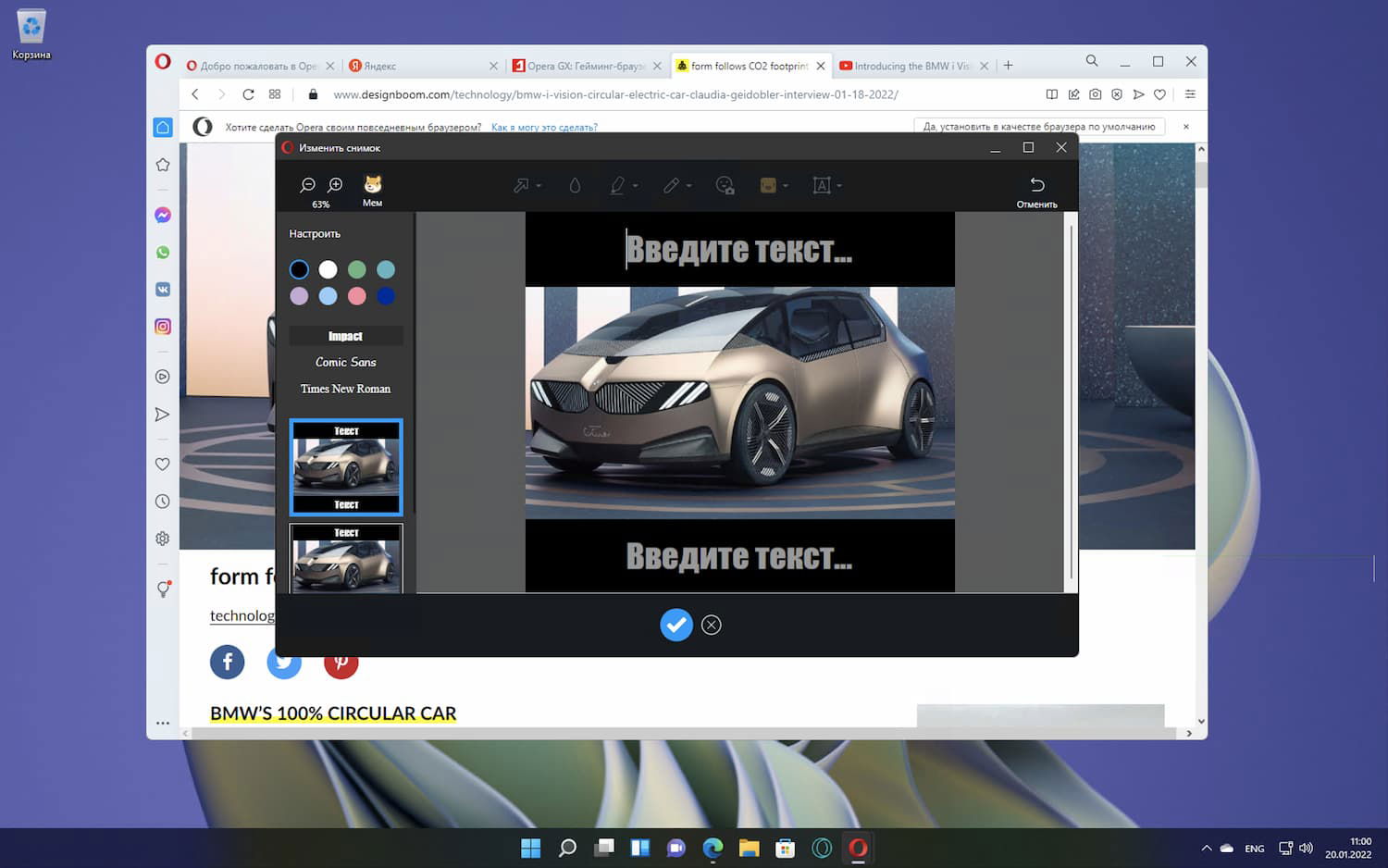Open WhatsApp in the Opera sidebar

point(163,253)
